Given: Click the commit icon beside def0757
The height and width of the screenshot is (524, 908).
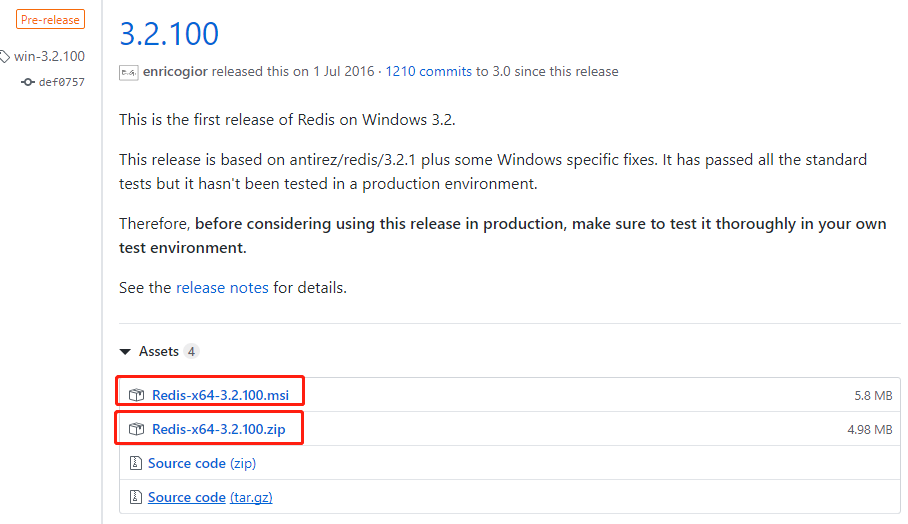Looking at the screenshot, I should (28, 82).
